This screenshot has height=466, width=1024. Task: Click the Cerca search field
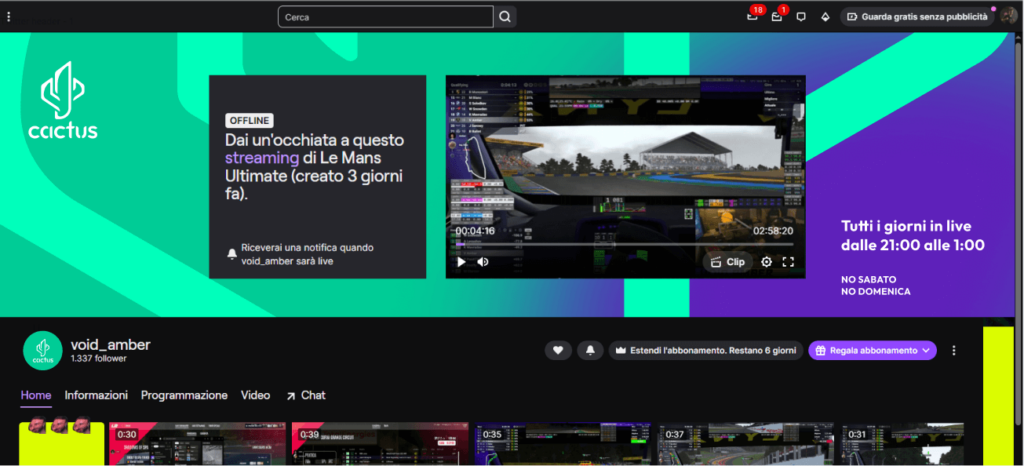(x=385, y=17)
